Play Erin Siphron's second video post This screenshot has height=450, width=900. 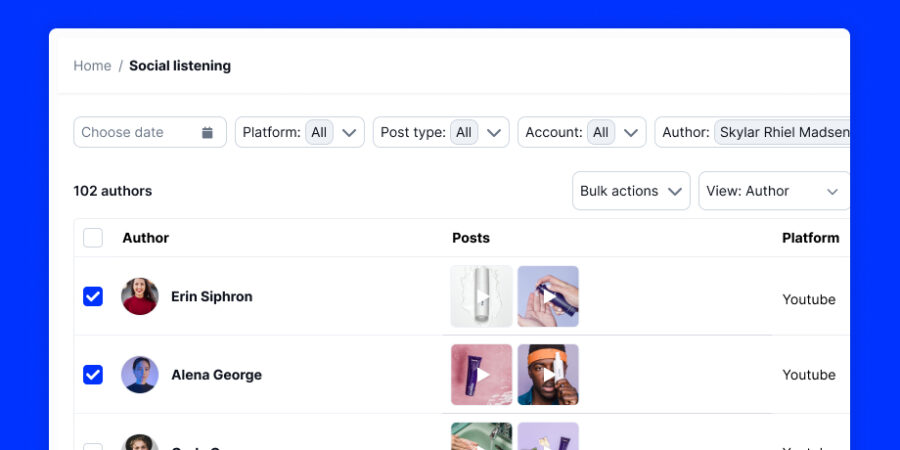[x=548, y=296]
